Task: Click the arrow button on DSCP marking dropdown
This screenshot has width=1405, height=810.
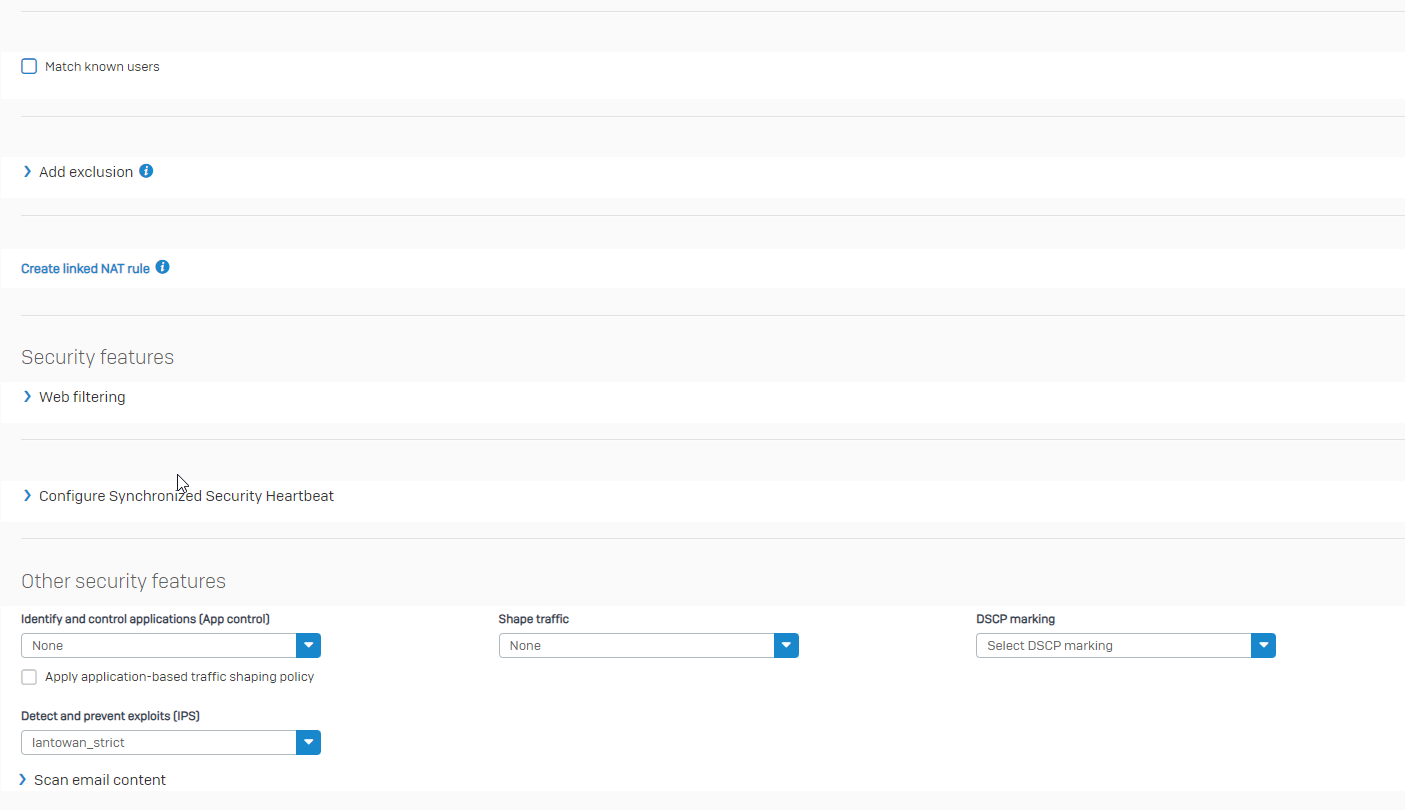Action: click(x=1263, y=646)
